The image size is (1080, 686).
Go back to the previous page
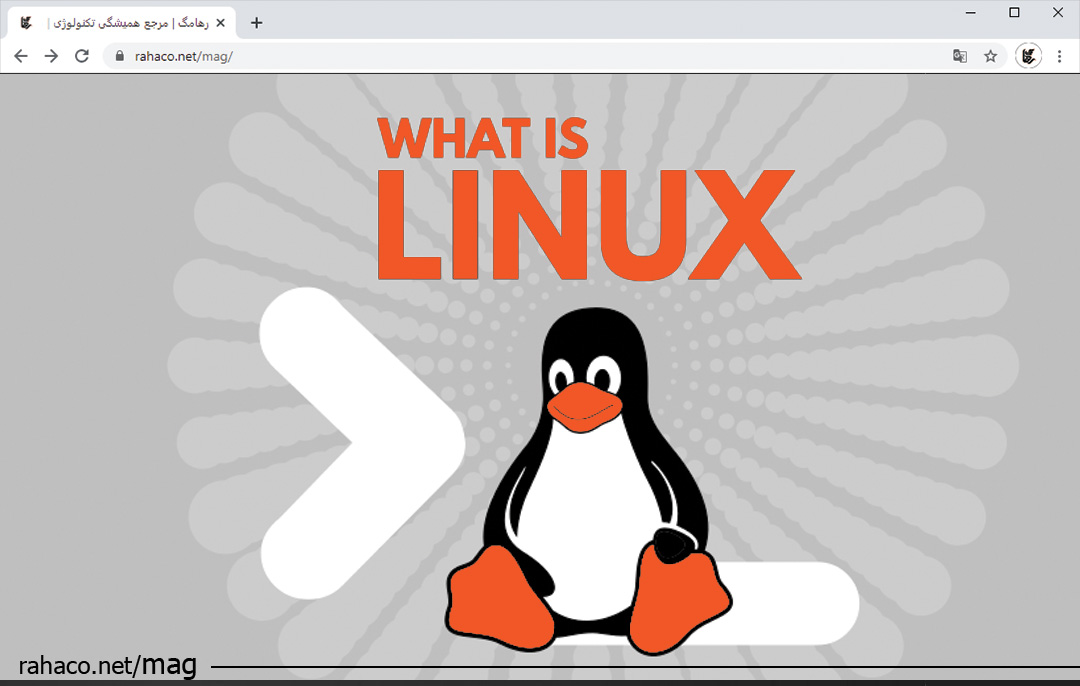[20, 56]
